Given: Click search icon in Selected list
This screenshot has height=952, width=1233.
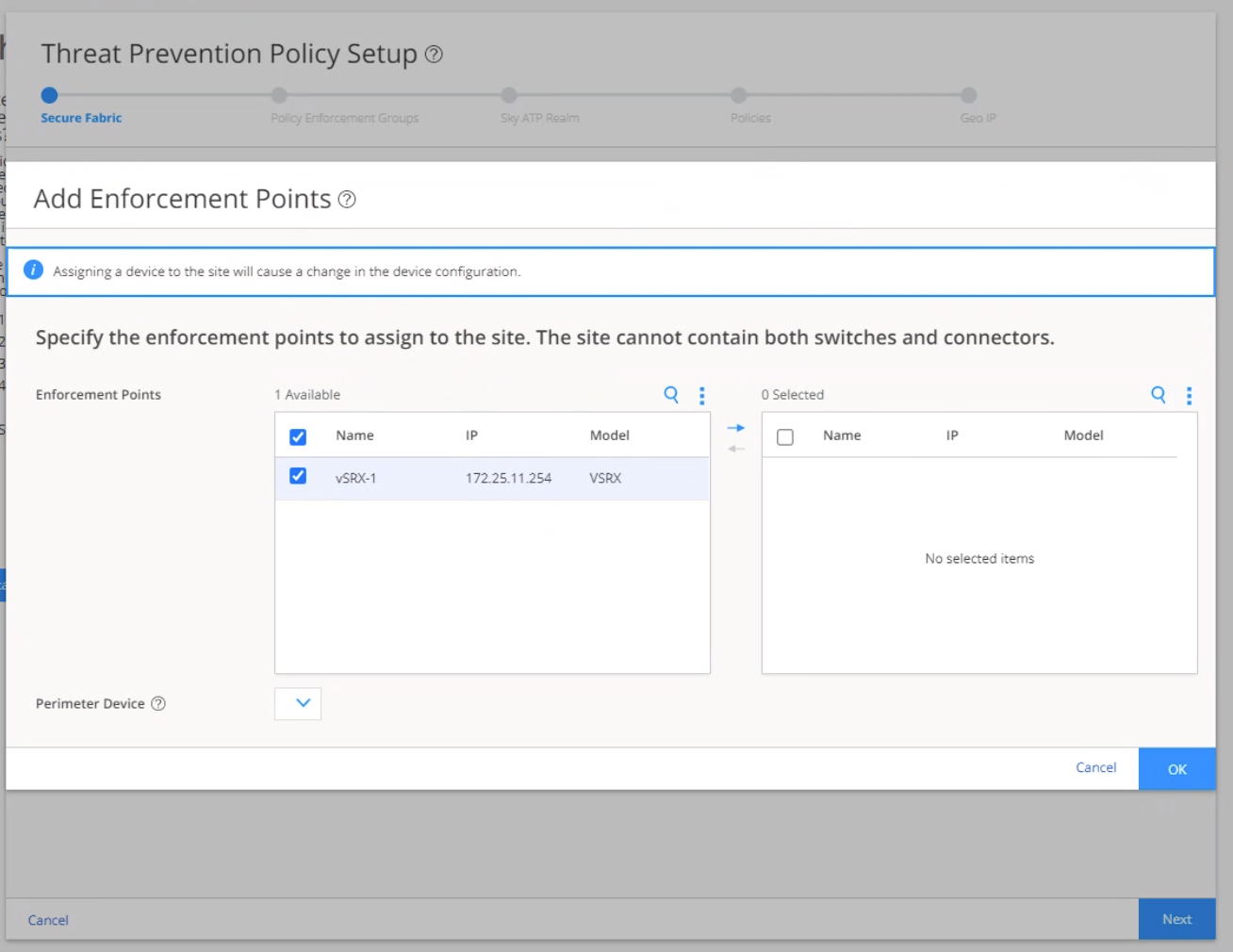Looking at the screenshot, I should 1159,395.
